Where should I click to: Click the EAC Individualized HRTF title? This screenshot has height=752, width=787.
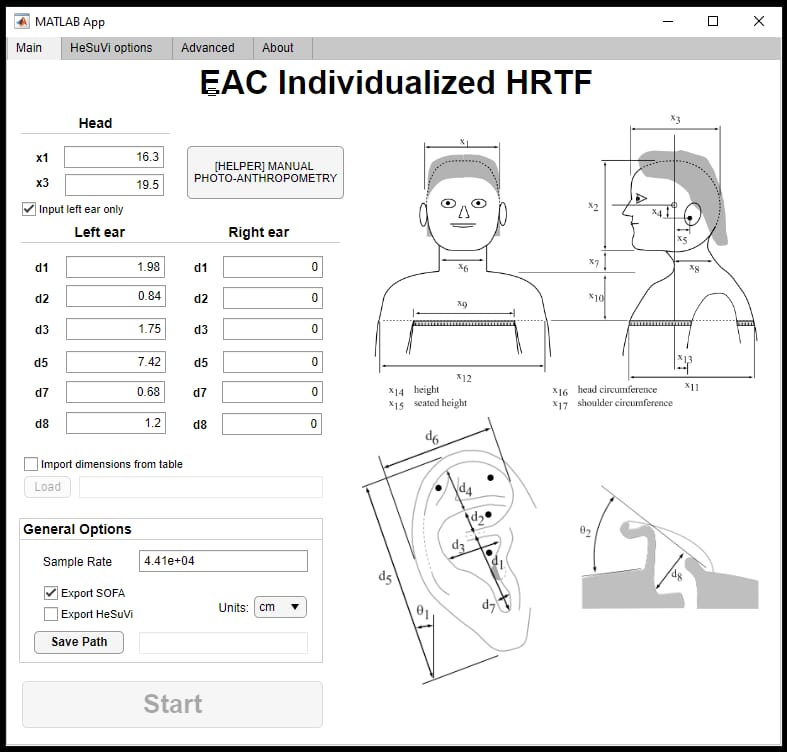(396, 82)
